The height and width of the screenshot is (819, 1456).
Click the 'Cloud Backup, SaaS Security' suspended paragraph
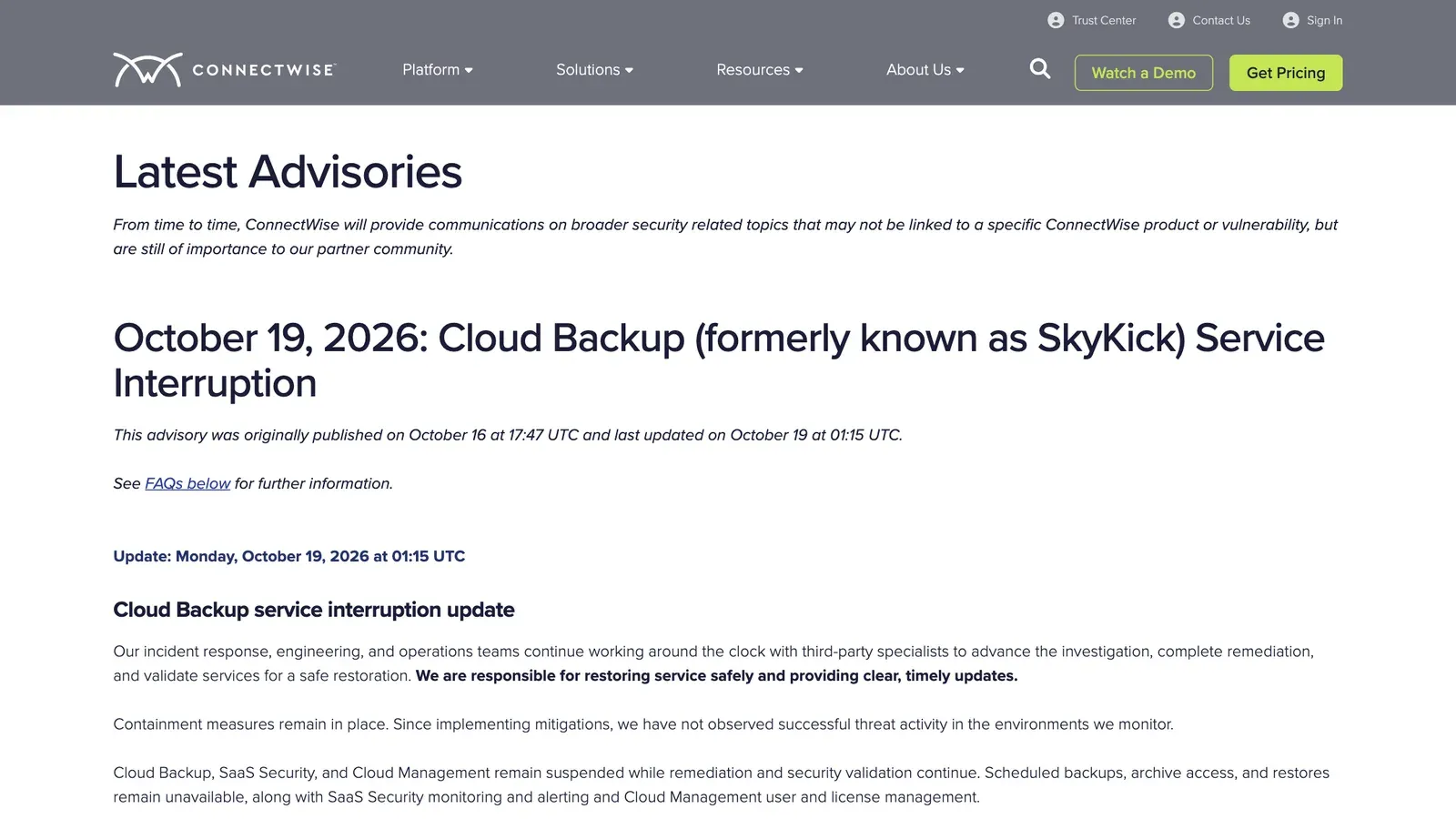[x=722, y=784]
